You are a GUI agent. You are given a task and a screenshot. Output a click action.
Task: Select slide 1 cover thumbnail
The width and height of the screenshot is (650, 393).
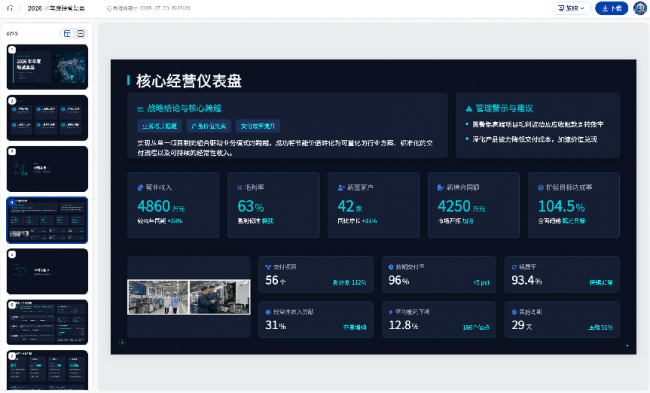coord(47,67)
